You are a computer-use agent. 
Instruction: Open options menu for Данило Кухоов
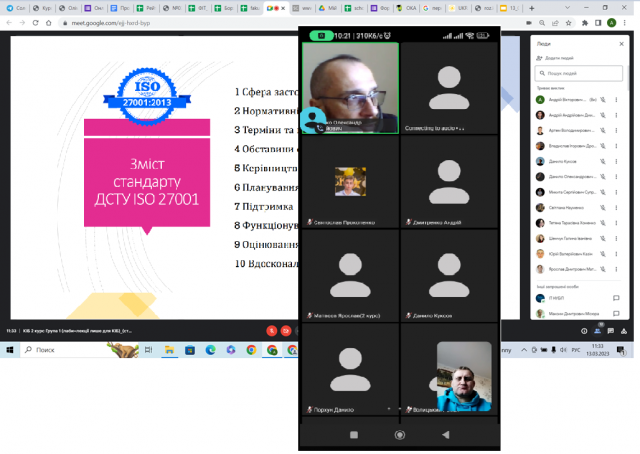pyautogui.click(x=616, y=162)
